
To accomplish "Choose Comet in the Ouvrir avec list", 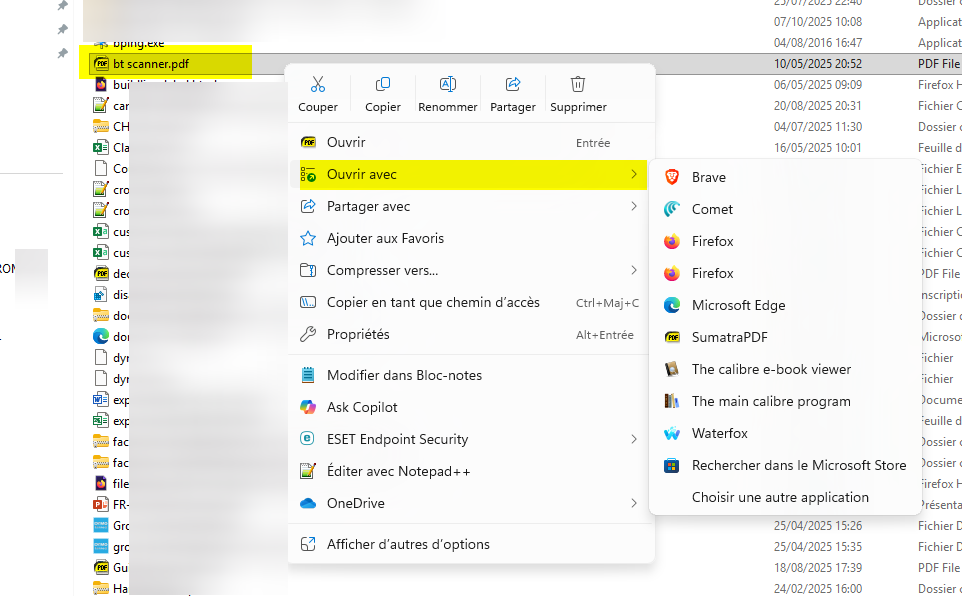I will click(712, 209).
